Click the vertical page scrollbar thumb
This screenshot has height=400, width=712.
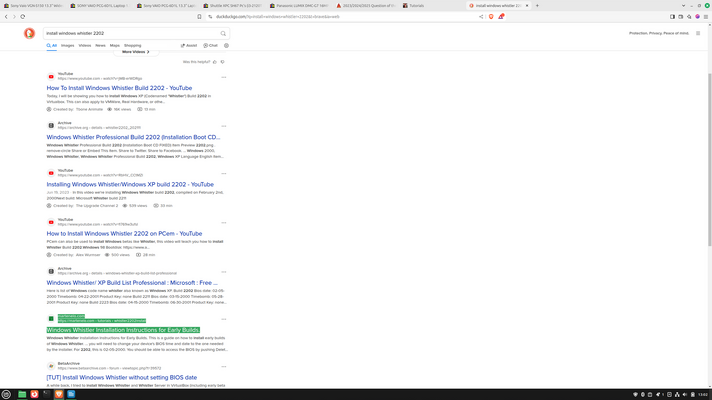[x=710, y=160]
